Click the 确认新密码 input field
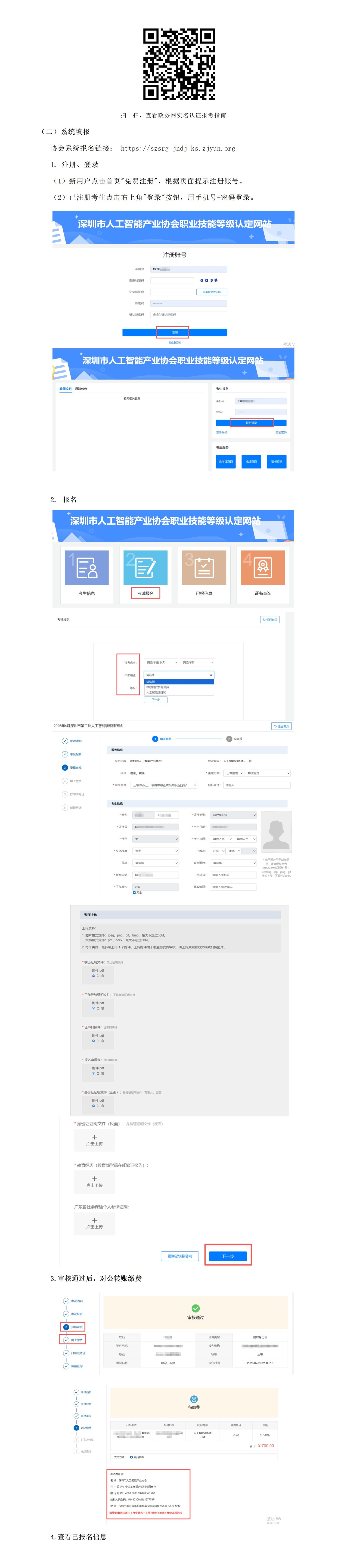Viewport: 347px width, 1568px height. pyautogui.click(x=189, y=315)
